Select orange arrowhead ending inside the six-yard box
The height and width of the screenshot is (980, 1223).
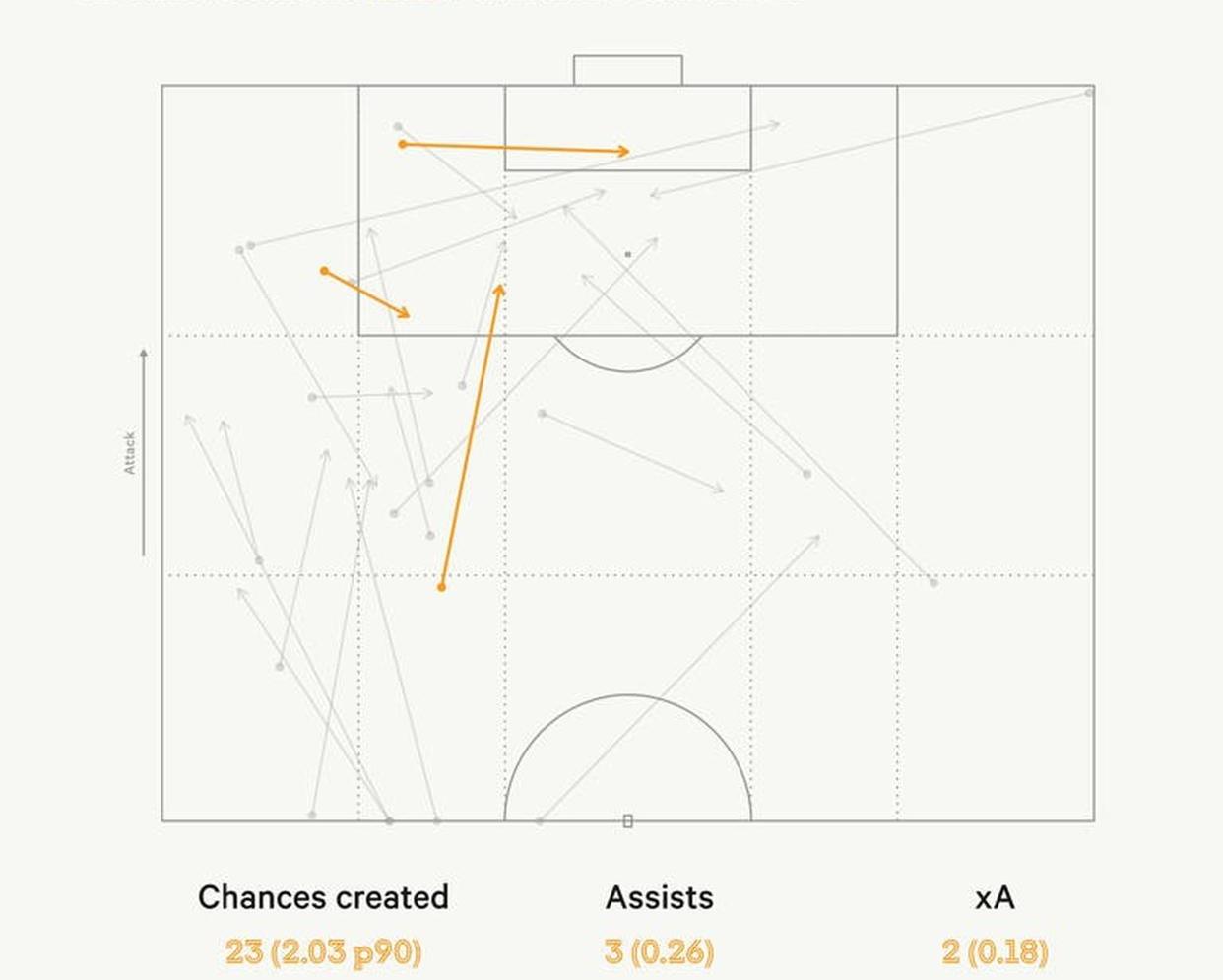623,151
